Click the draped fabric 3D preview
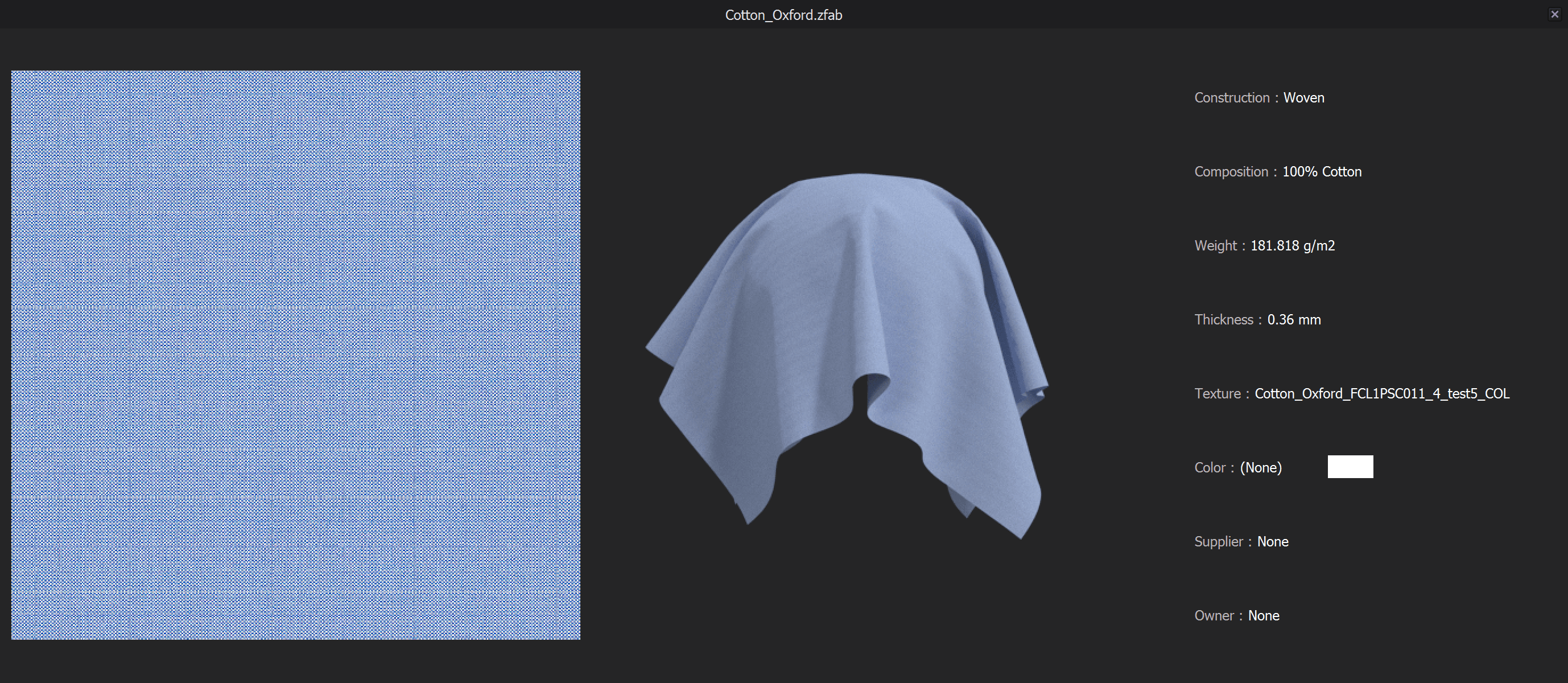The image size is (1568, 683). point(847,356)
